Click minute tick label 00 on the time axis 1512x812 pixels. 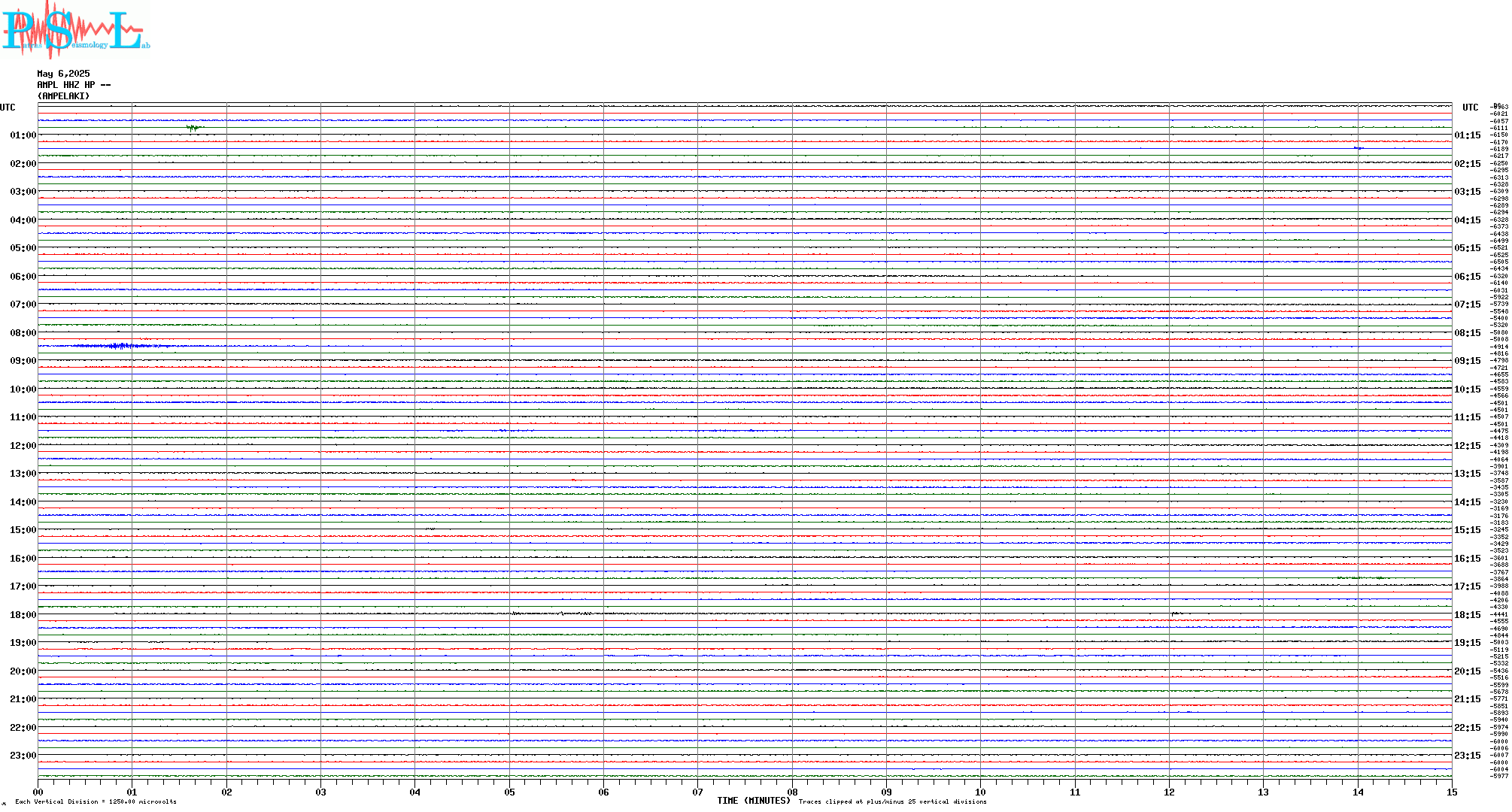point(38,792)
